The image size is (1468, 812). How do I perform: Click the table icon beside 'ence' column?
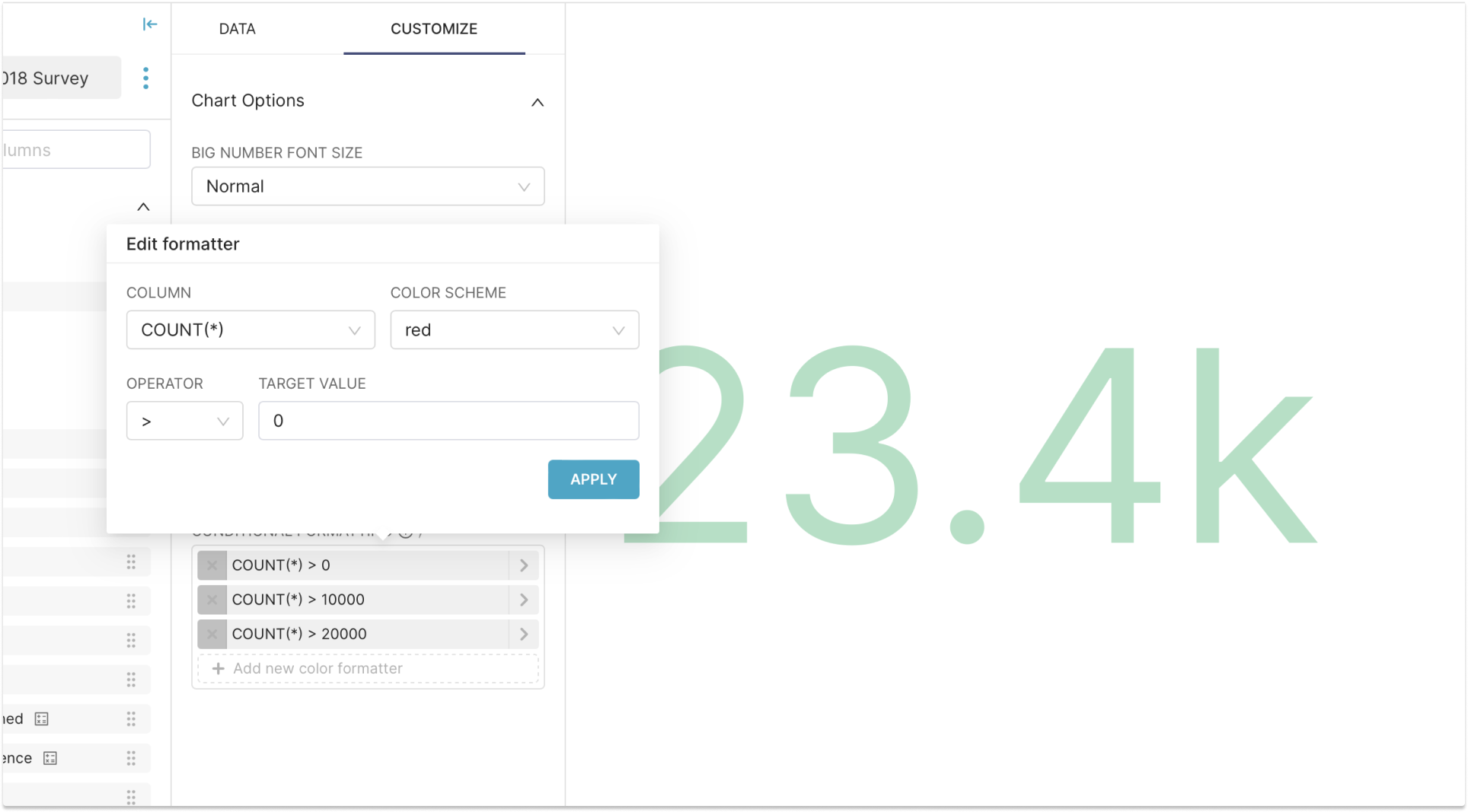click(50, 758)
